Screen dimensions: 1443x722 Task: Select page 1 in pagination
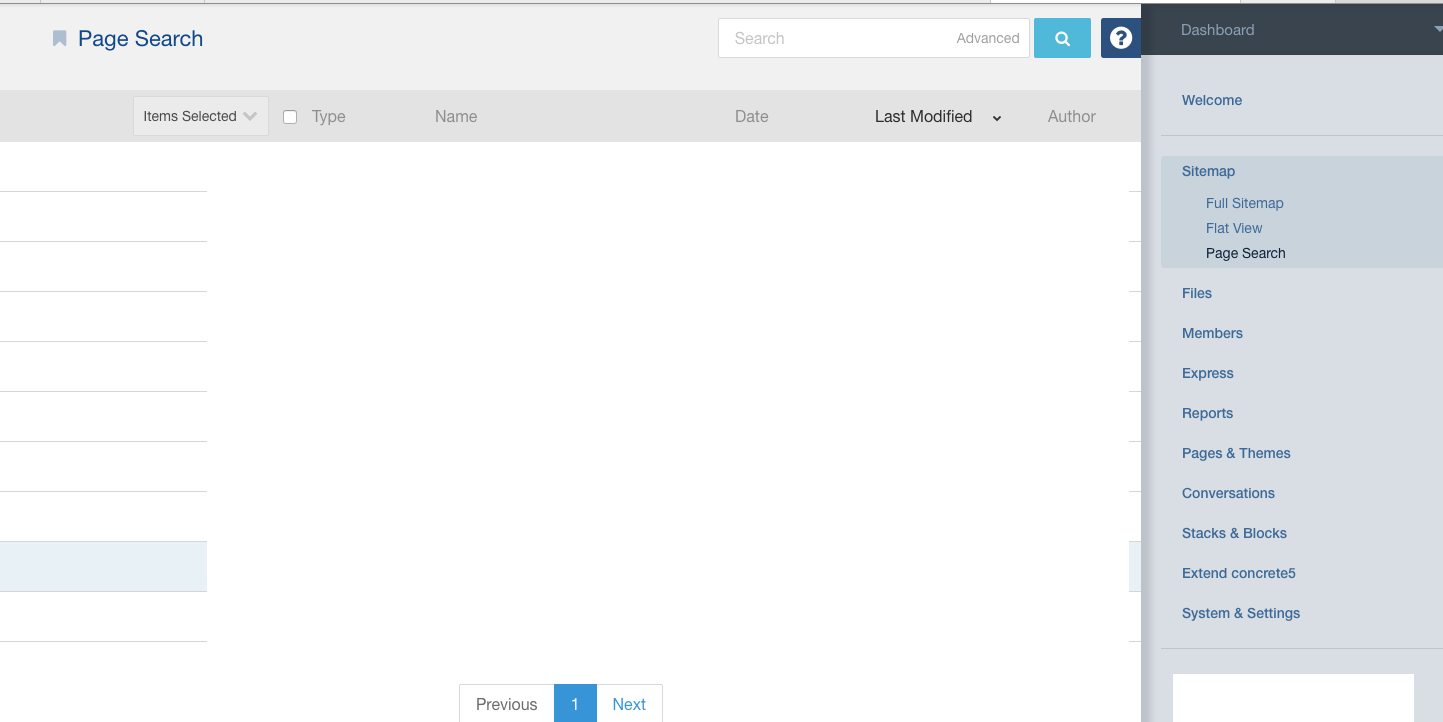pyautogui.click(x=575, y=704)
